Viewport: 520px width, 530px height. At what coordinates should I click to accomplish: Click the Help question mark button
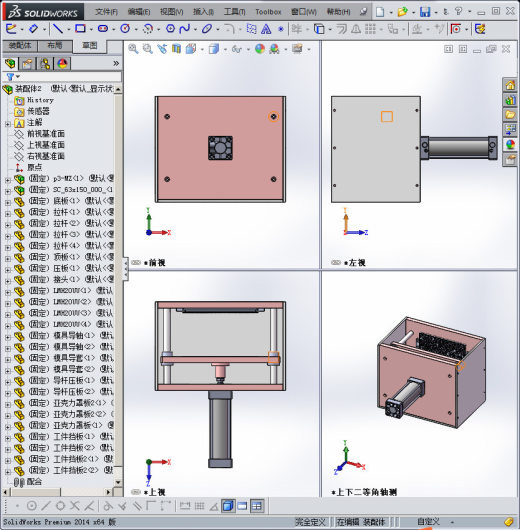tap(458, 12)
